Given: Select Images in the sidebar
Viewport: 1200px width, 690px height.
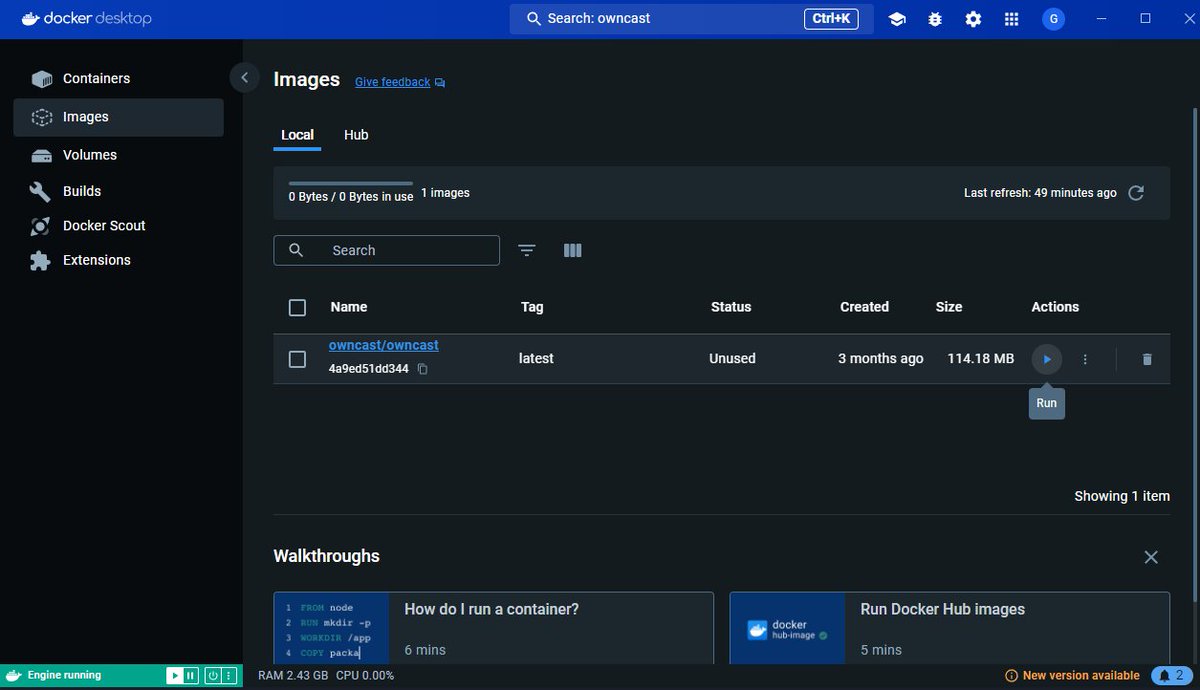Looking at the screenshot, I should [x=118, y=117].
